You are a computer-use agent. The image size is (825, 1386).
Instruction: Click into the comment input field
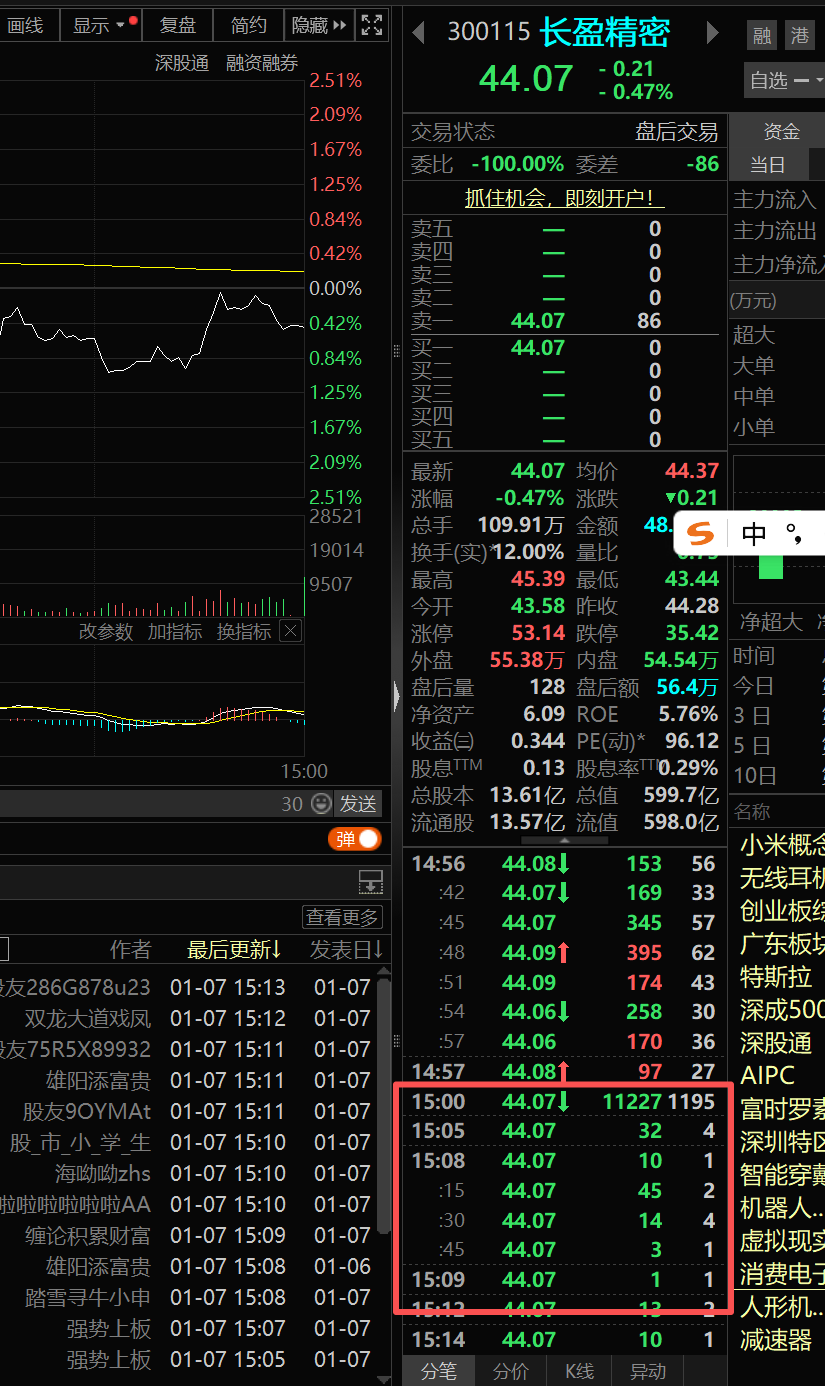coord(140,803)
